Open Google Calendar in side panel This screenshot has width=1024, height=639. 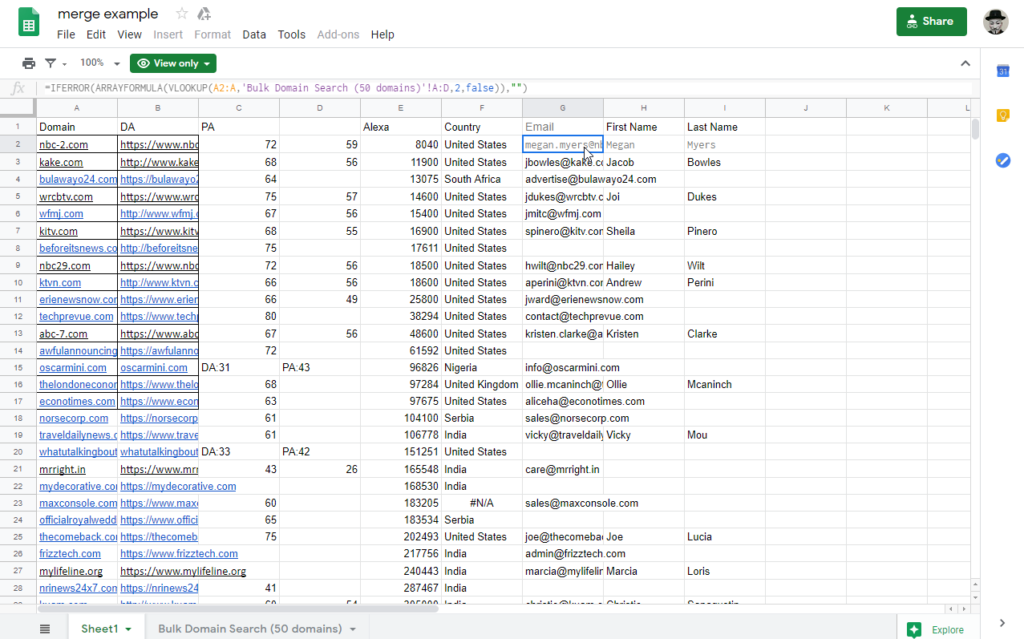click(x=1002, y=71)
